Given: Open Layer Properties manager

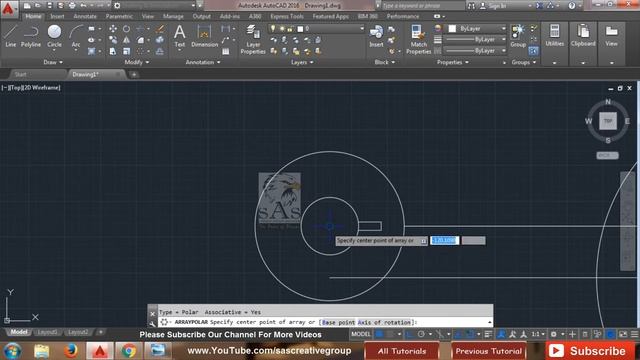Looking at the screenshot, I should pyautogui.click(x=253, y=39).
